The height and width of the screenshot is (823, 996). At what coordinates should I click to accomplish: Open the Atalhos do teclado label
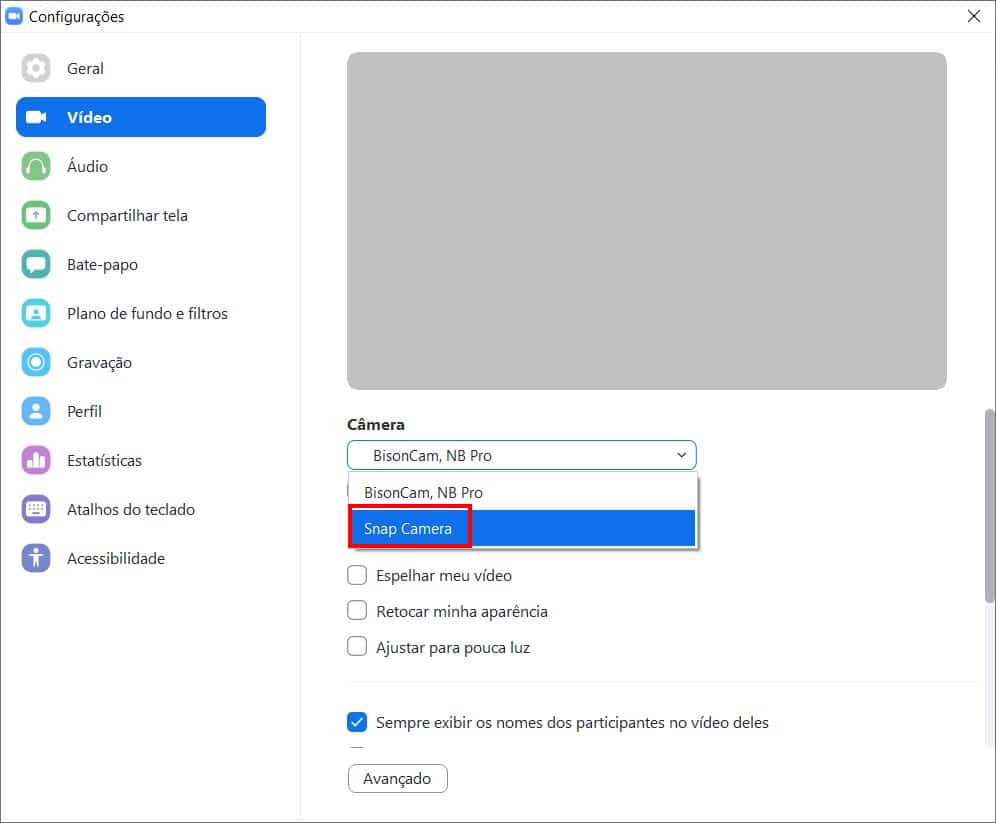point(131,509)
